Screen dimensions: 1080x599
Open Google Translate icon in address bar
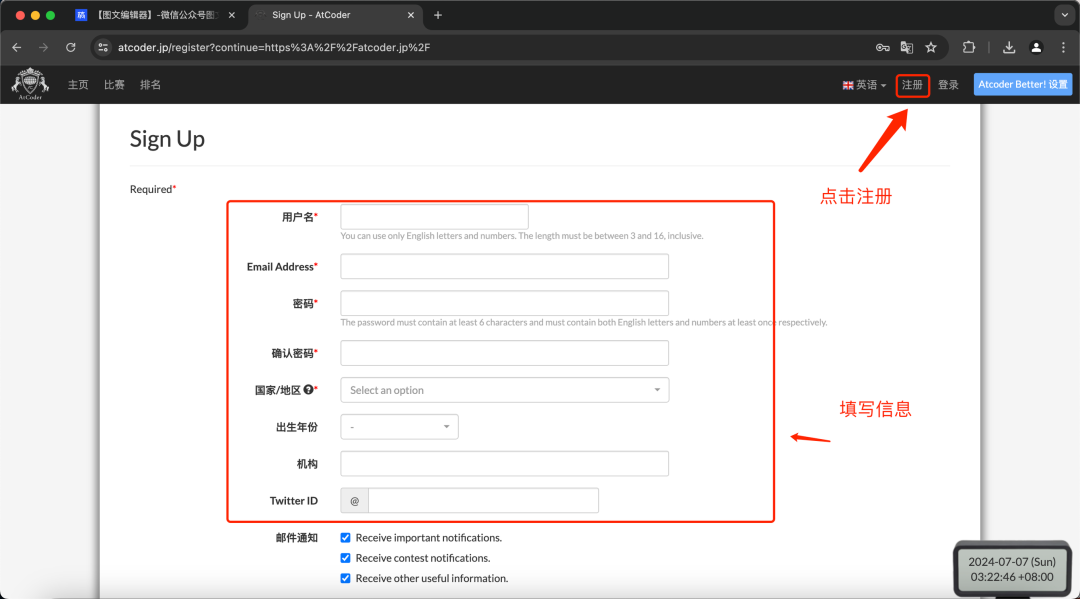coord(906,47)
